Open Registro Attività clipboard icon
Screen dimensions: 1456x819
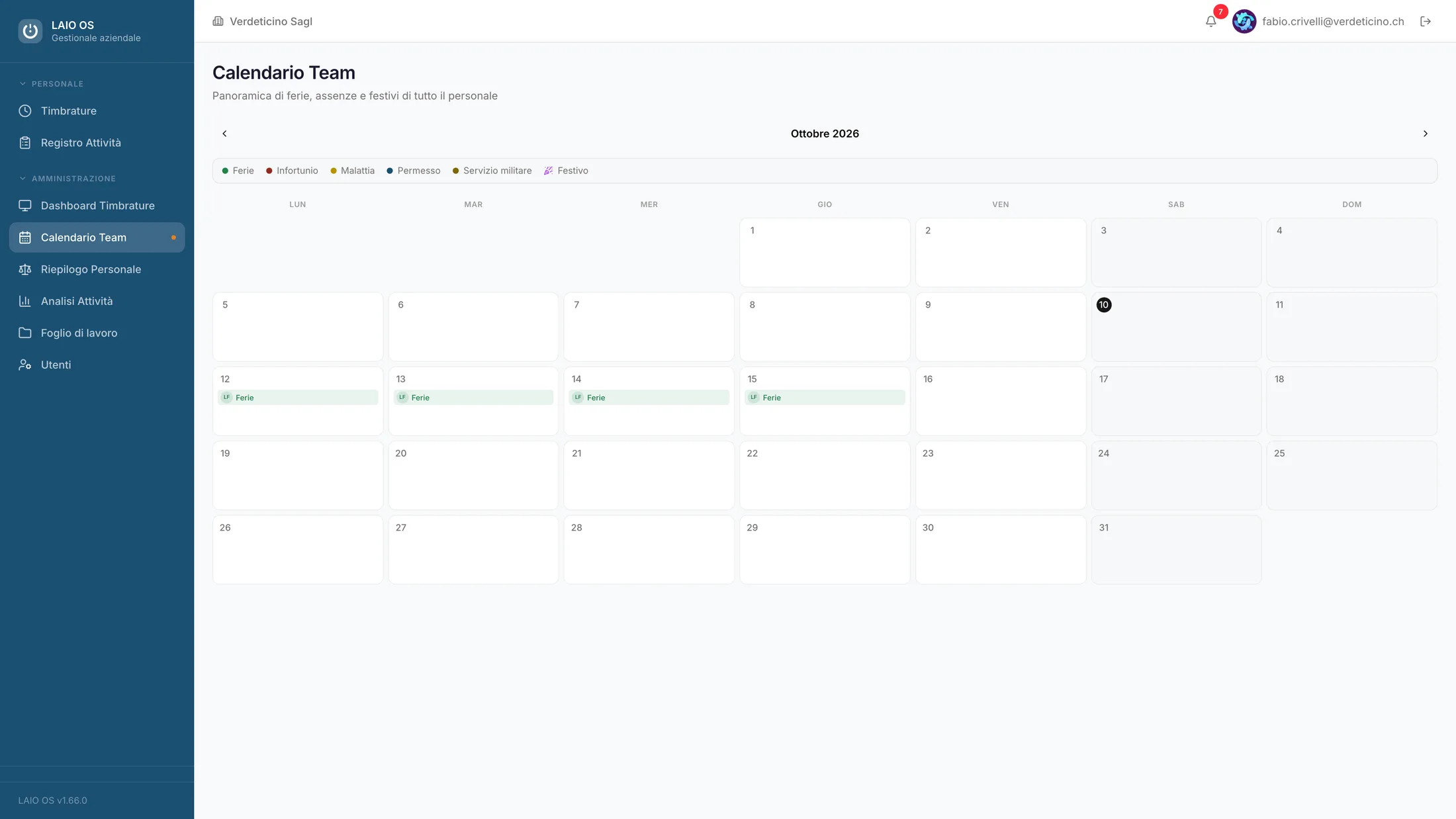coord(25,143)
